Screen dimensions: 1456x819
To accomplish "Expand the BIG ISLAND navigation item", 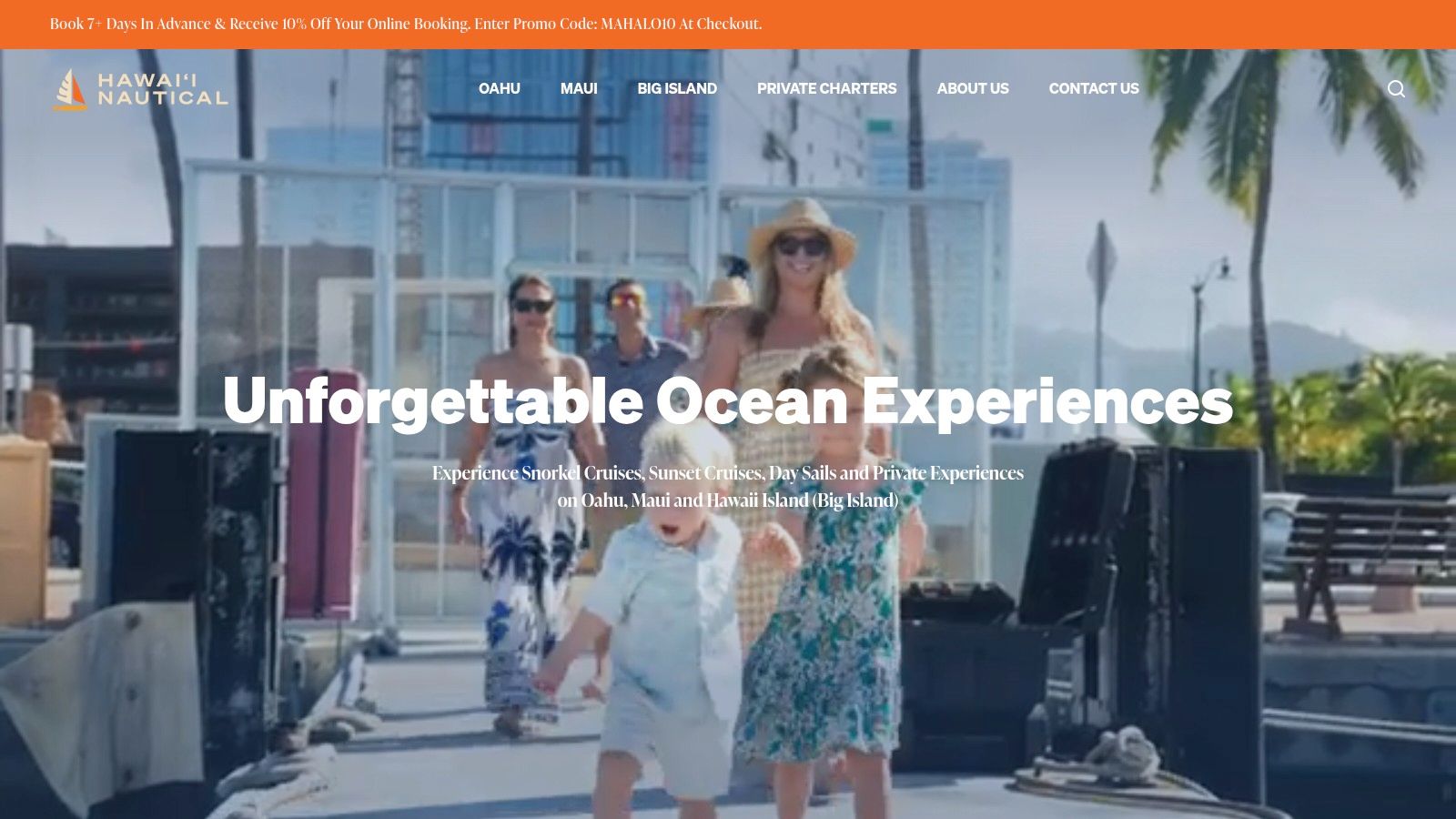I will [x=677, y=88].
